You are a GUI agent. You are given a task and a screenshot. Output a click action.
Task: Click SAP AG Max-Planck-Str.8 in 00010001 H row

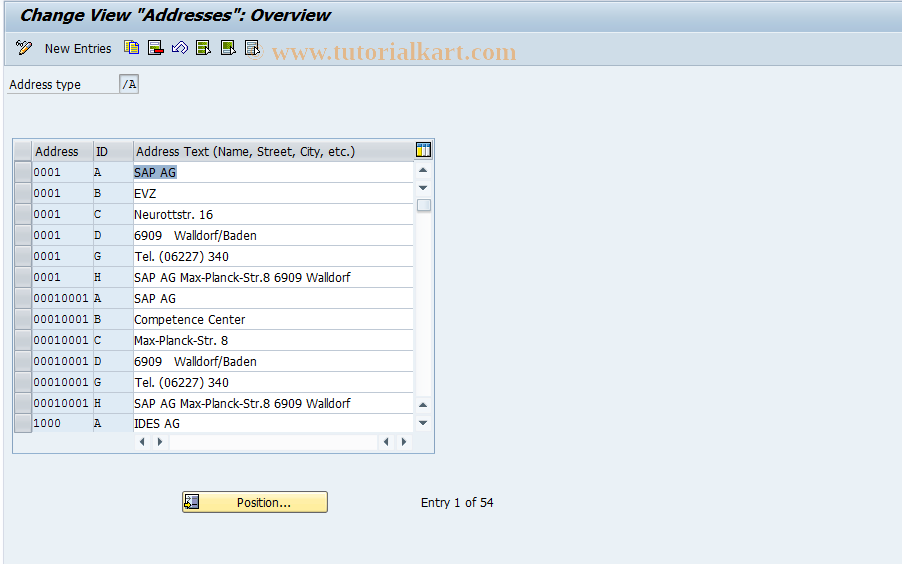point(273,403)
